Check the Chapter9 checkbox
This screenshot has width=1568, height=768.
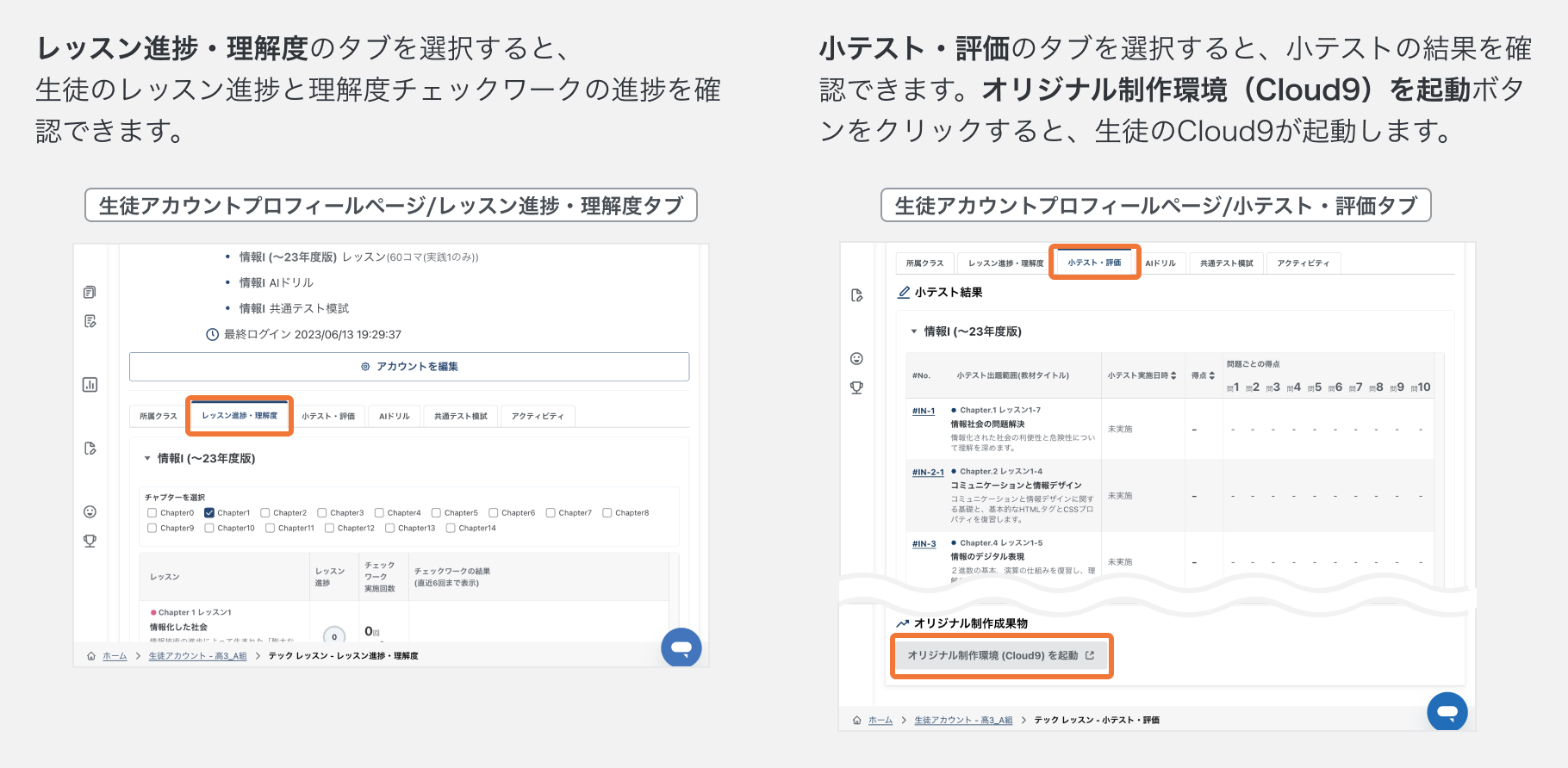click(x=152, y=529)
